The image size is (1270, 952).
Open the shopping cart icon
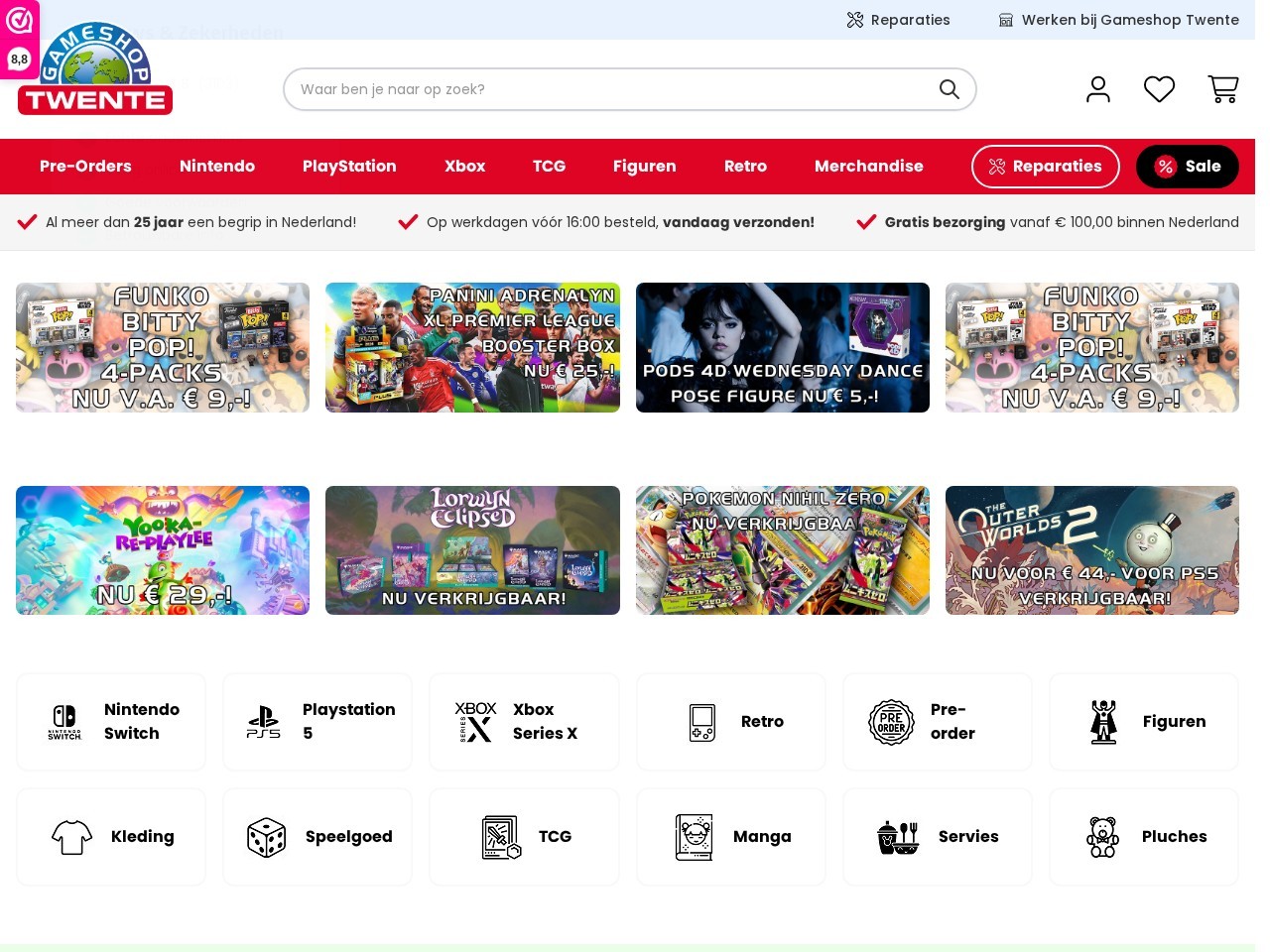pyautogui.click(x=1223, y=89)
